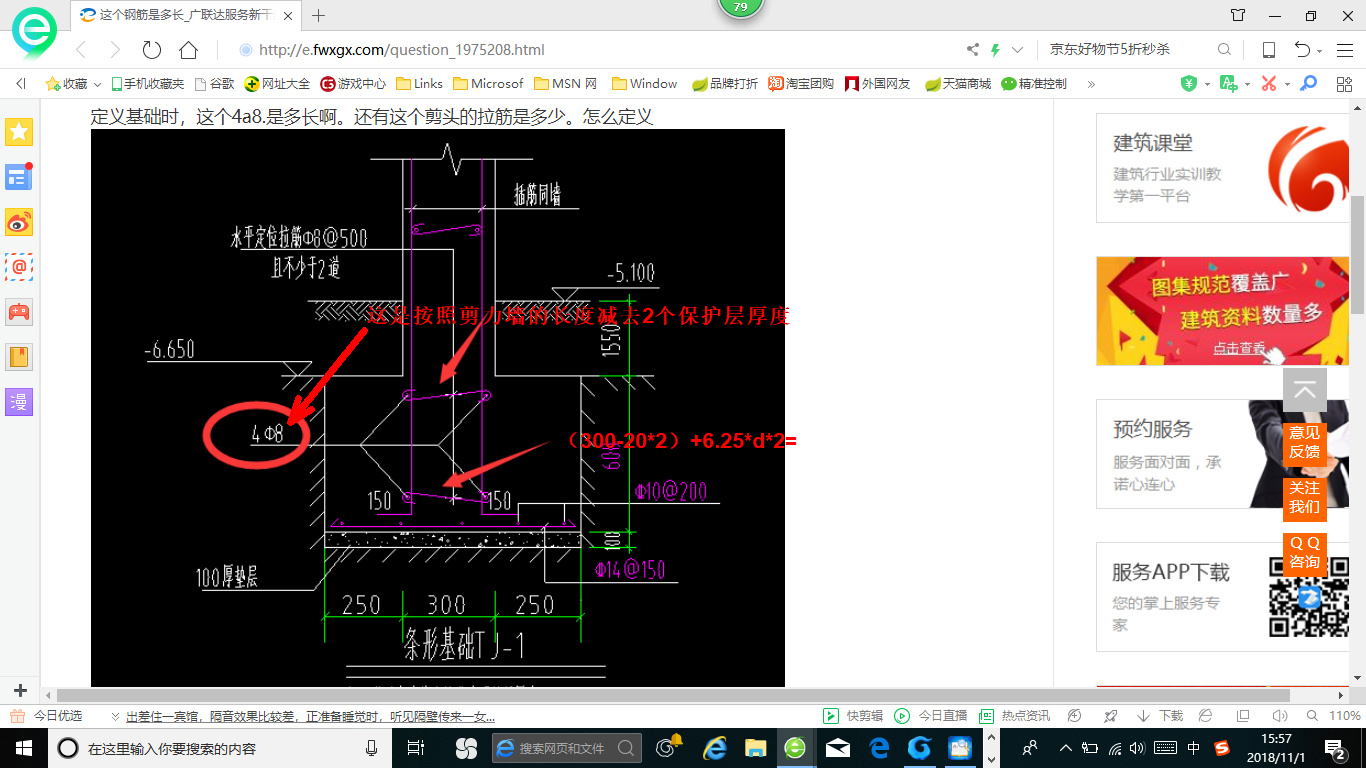Viewport: 1366px width, 768px height.
Task: Expand more bookmarks chevron
Action: pyautogui.click(x=1091, y=84)
